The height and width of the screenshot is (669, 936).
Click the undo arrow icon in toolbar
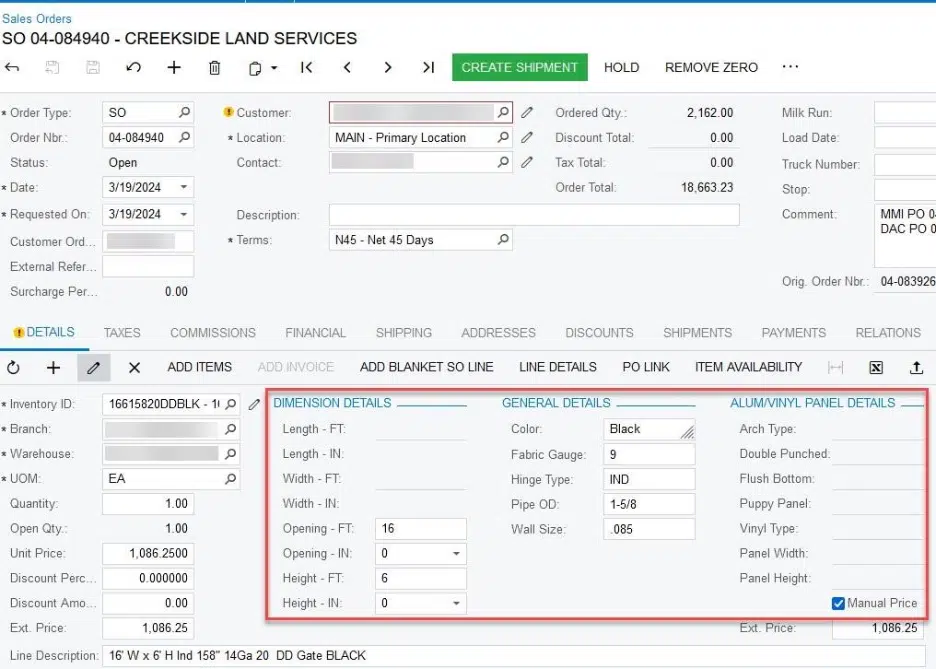coord(133,68)
